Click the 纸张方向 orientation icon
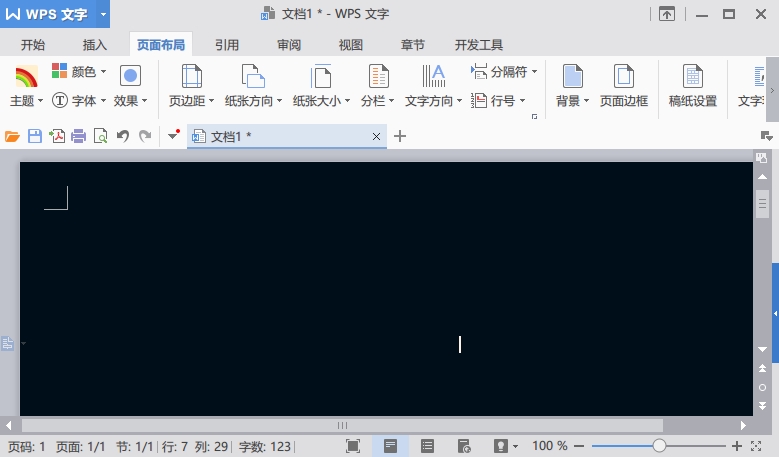 pos(253,76)
